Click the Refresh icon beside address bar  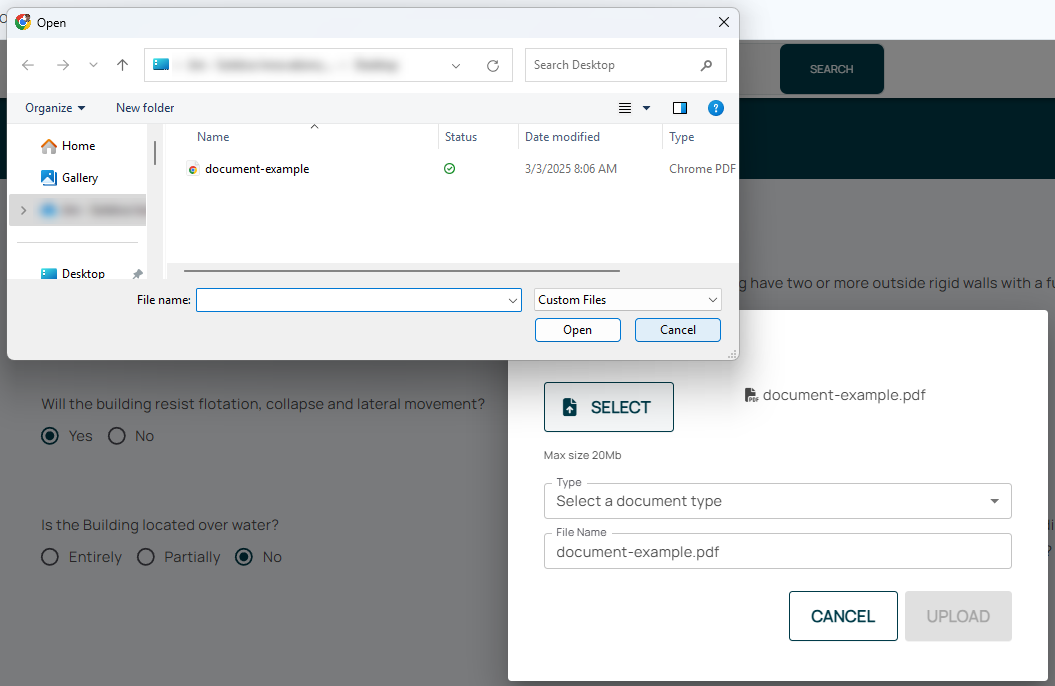pos(492,66)
